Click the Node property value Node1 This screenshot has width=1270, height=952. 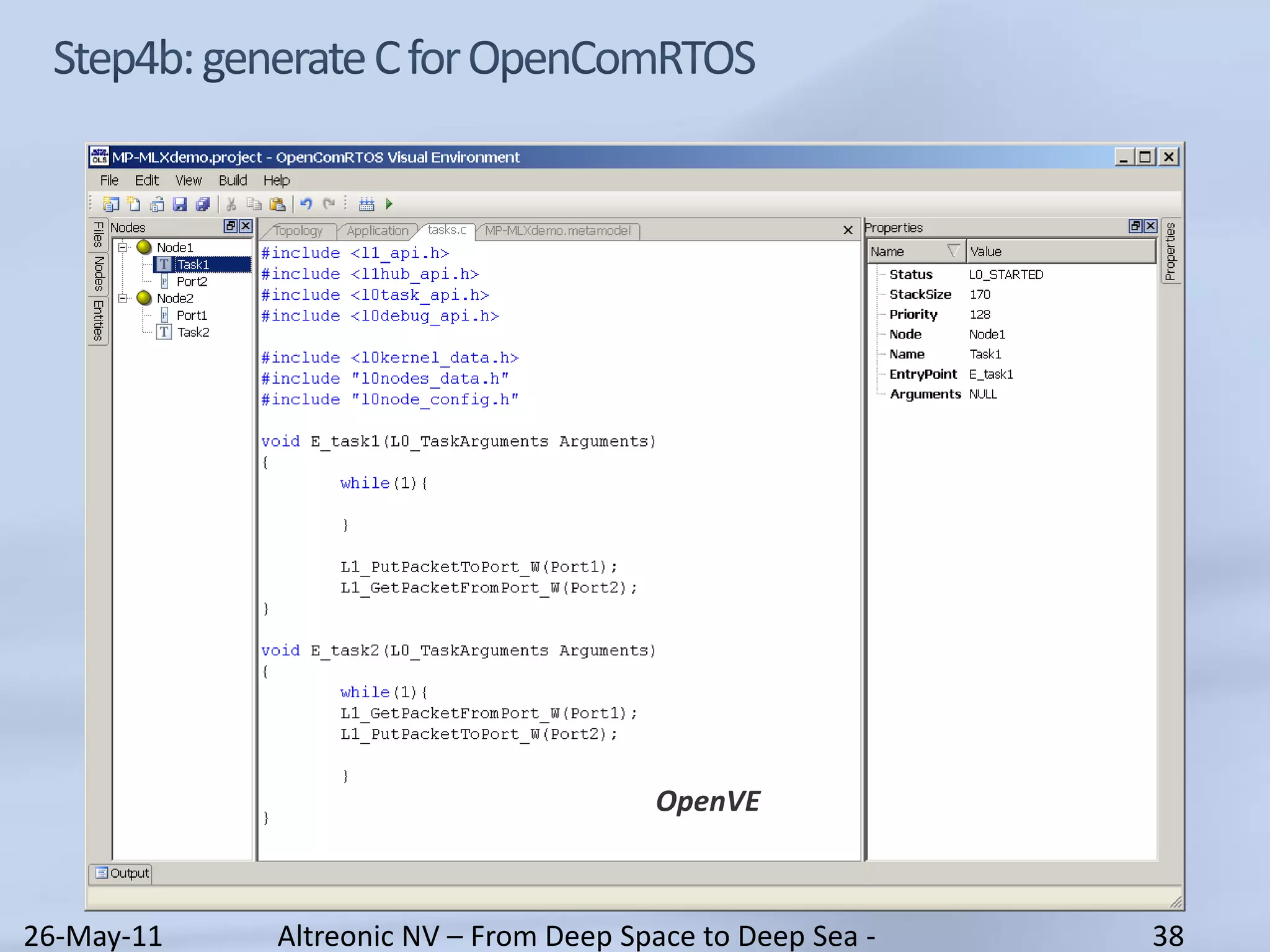point(987,334)
